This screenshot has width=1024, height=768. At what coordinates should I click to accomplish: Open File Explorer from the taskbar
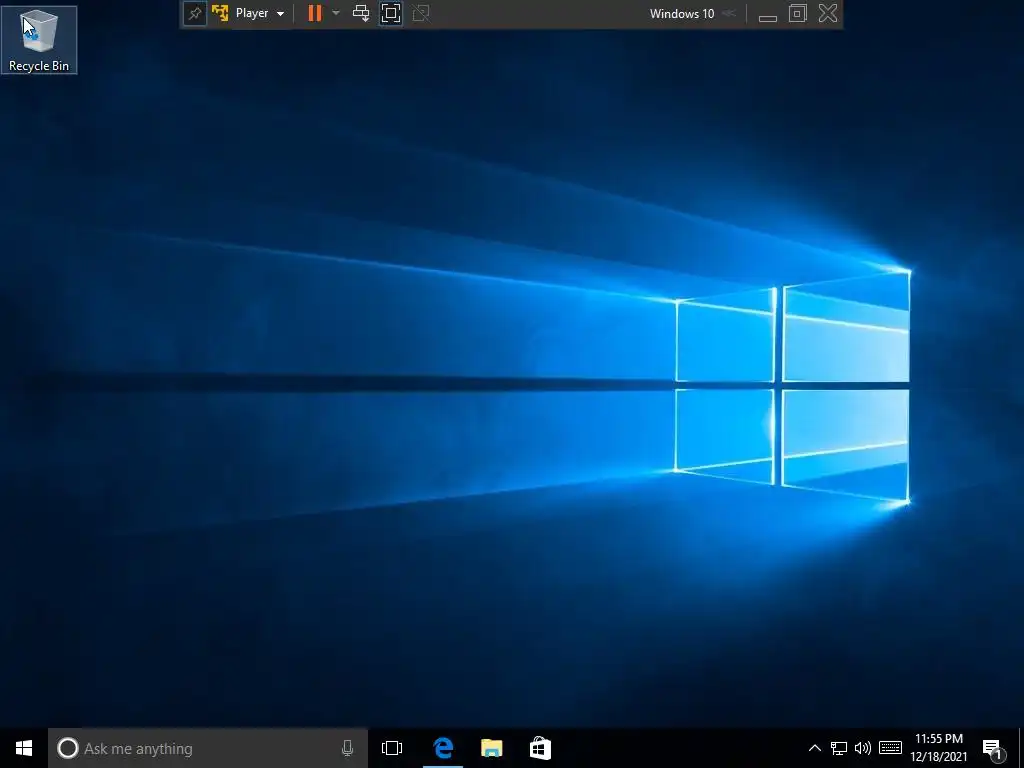coord(492,748)
